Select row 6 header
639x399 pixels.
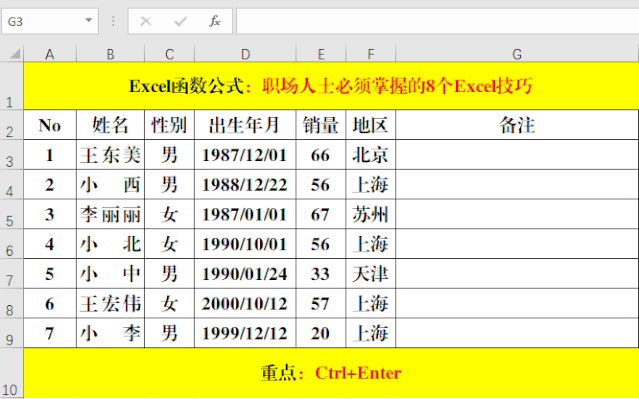(11, 244)
